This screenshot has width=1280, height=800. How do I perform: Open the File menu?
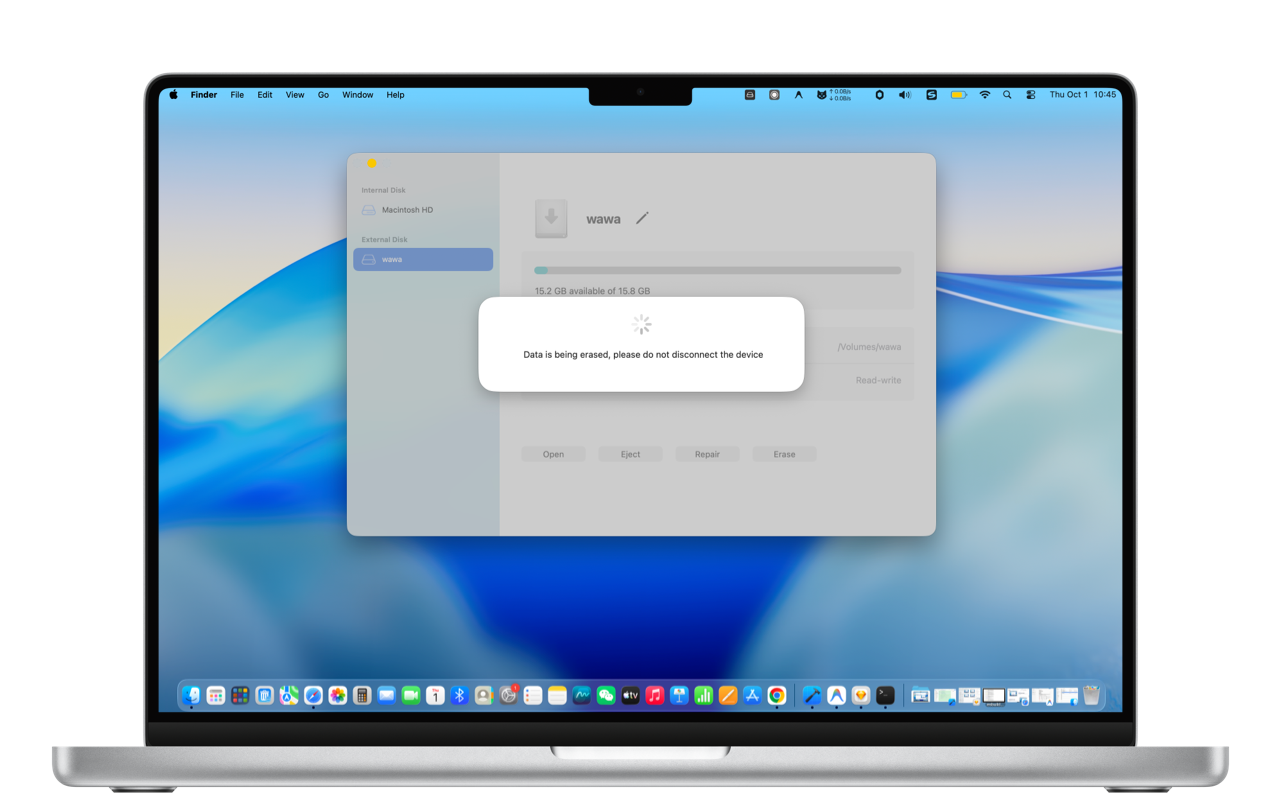[x=237, y=95]
